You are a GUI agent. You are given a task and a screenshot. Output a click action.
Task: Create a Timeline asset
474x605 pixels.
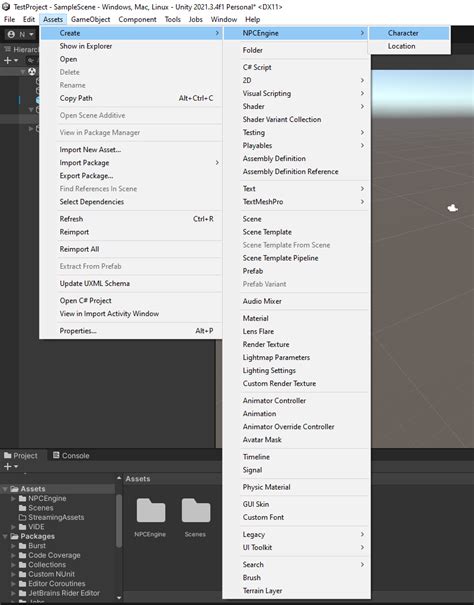296,457
